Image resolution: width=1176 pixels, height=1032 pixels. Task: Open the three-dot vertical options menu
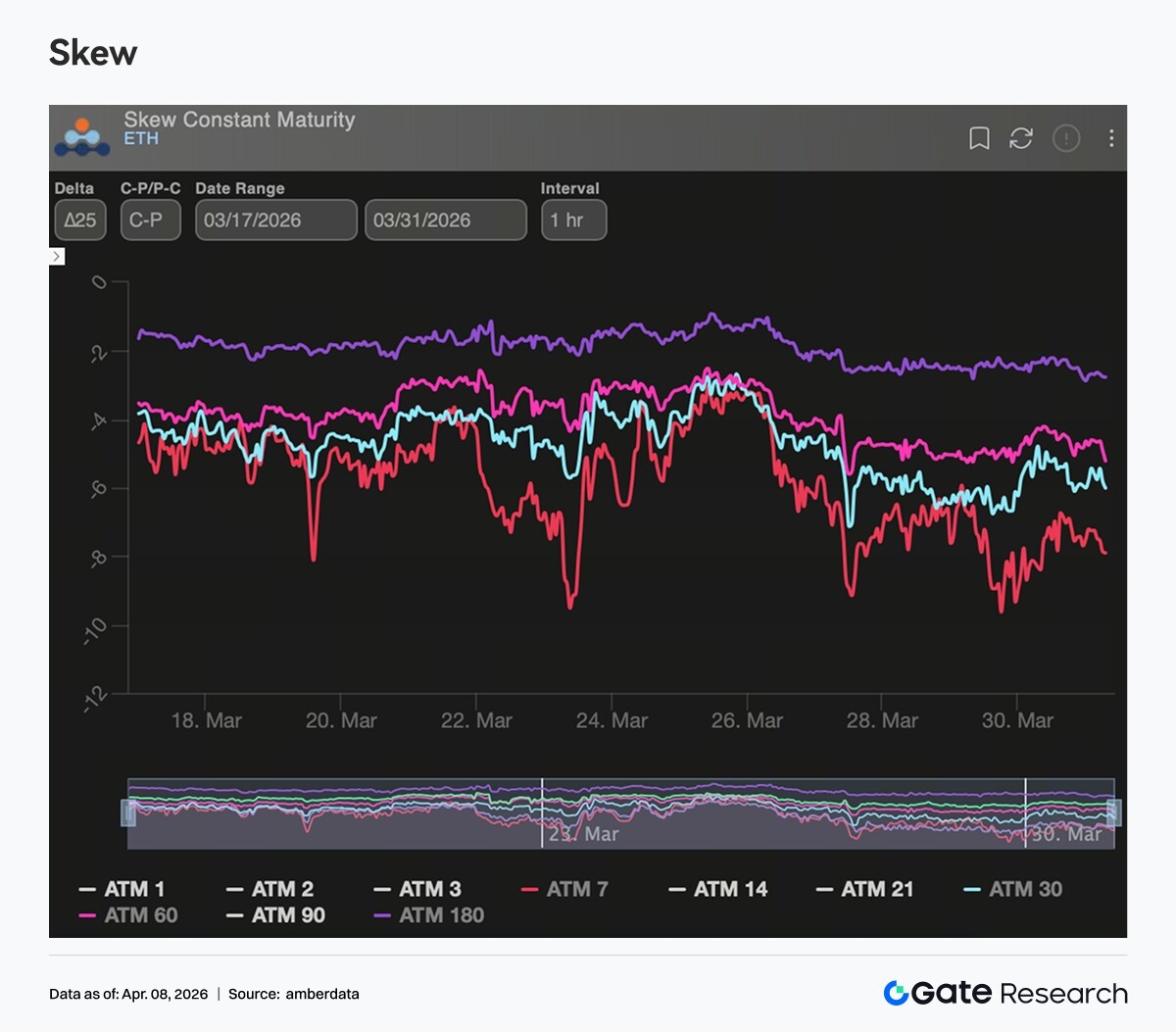[x=1110, y=138]
